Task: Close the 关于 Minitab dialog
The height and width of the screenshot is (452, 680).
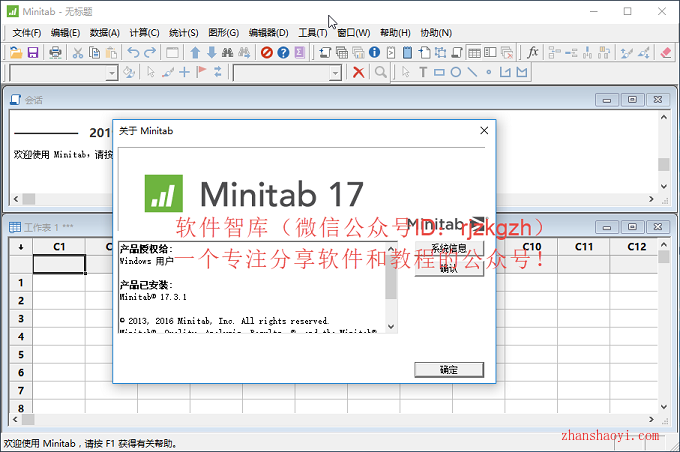Action: click(484, 131)
